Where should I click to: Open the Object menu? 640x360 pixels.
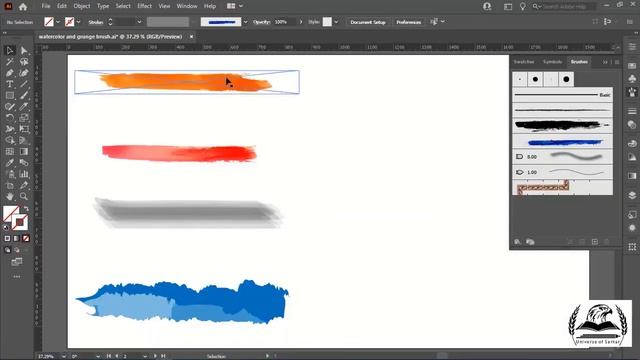pyautogui.click(x=82, y=6)
